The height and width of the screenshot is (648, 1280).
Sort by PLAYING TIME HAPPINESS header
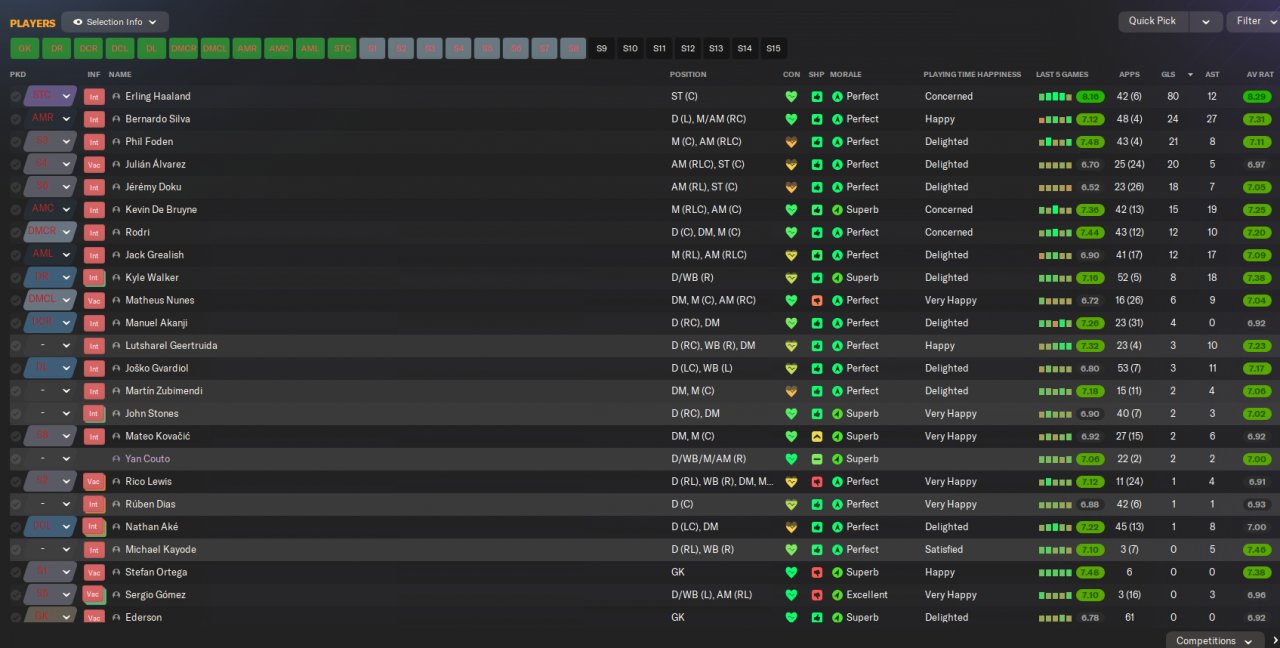(972, 74)
